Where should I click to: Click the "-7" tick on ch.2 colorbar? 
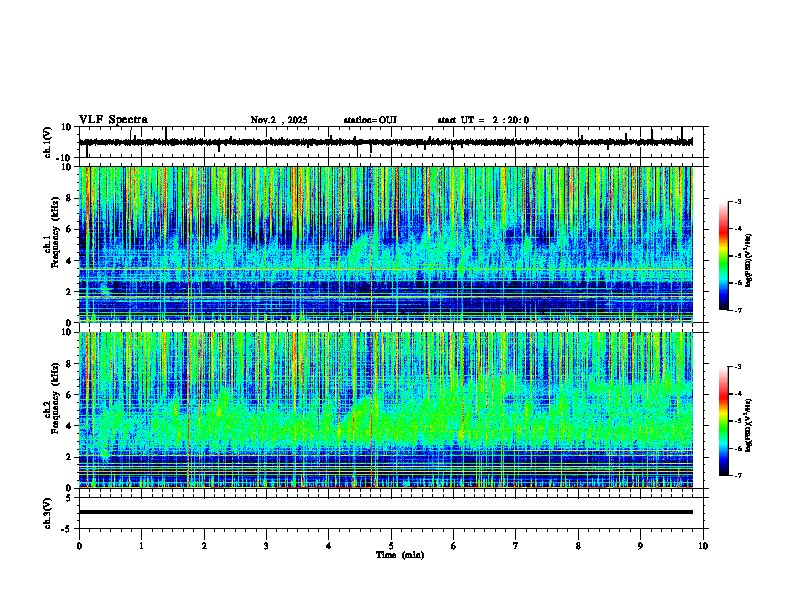(738, 475)
